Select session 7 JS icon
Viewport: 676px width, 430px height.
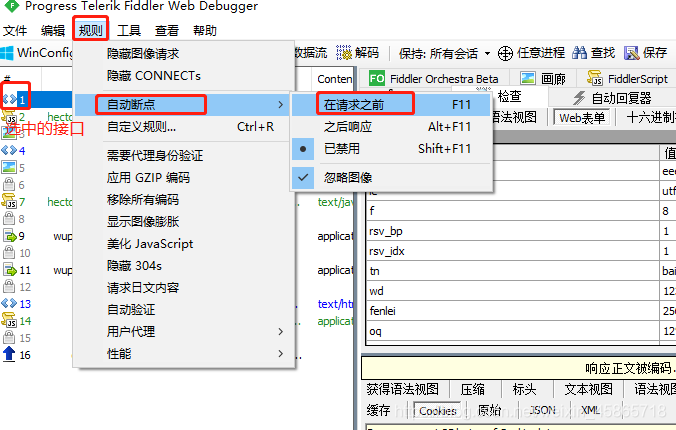click(9, 201)
